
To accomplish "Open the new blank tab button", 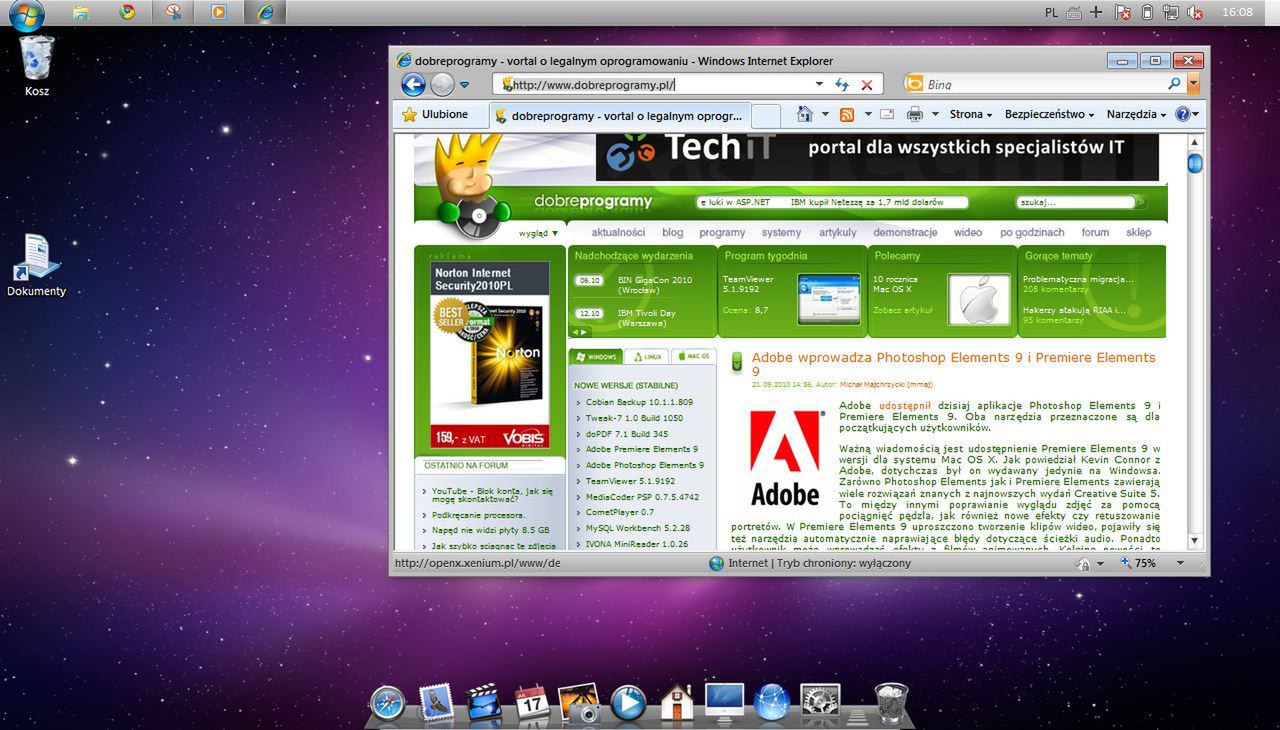I will 765,116.
